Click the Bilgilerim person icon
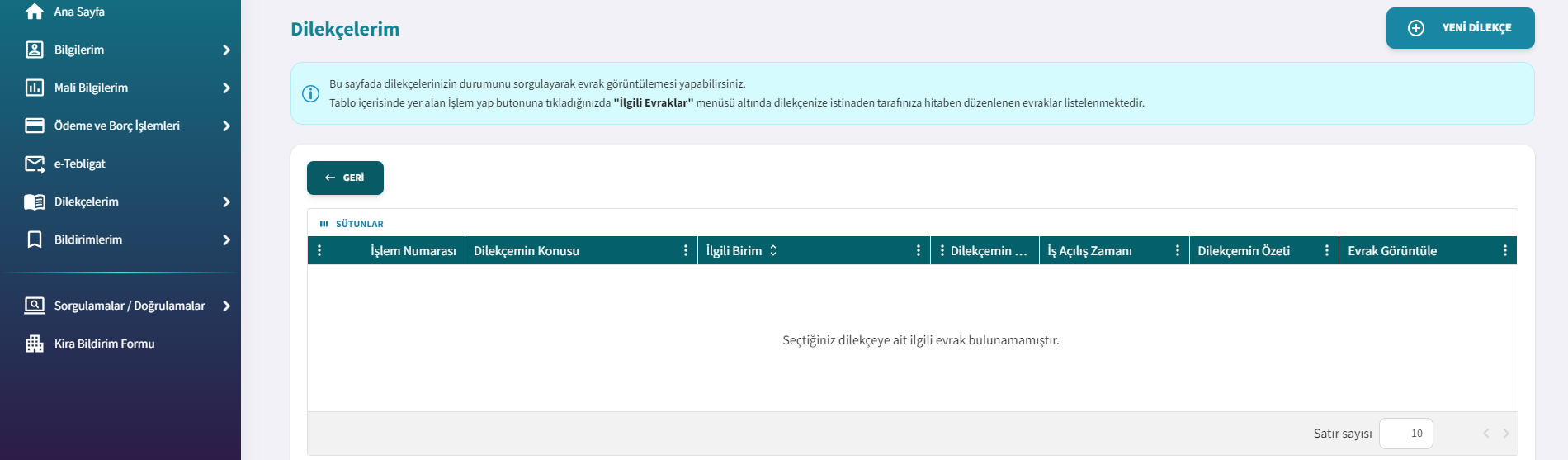Image resolution: width=1568 pixels, height=460 pixels. click(35, 50)
